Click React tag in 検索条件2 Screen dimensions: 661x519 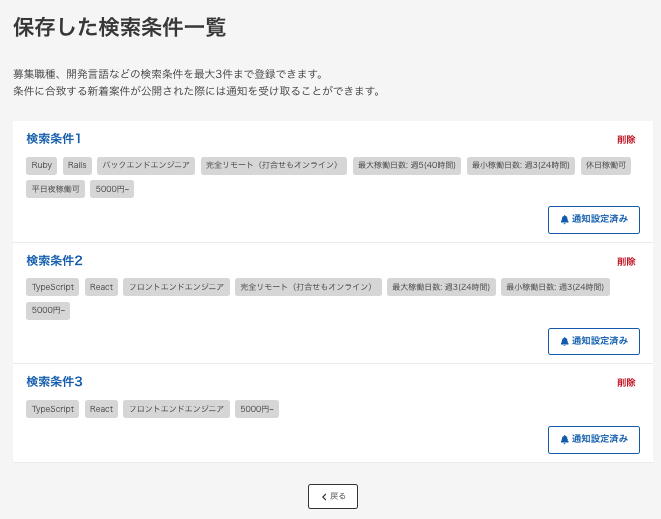tap(101, 287)
